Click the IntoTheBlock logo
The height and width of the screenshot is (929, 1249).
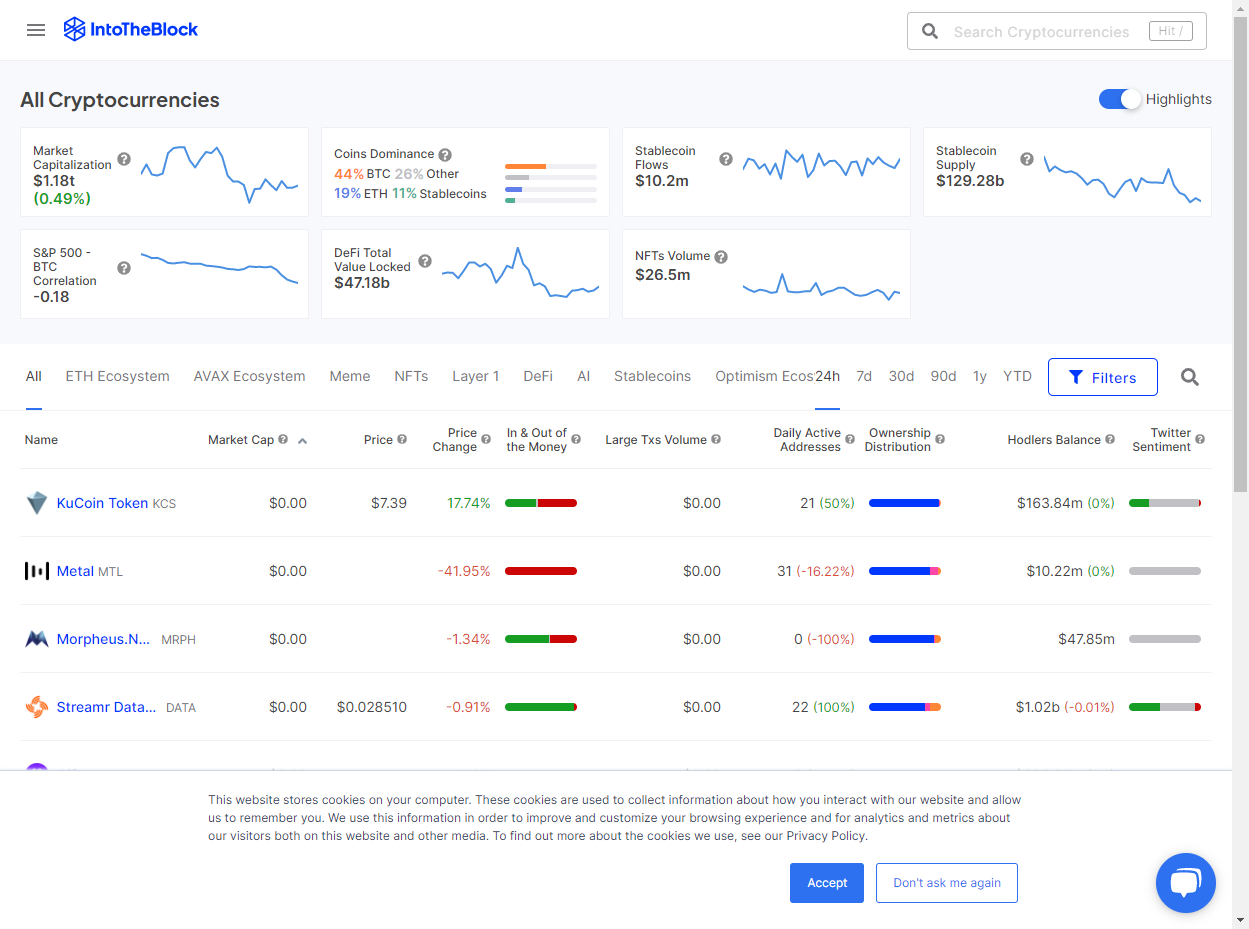(131, 30)
